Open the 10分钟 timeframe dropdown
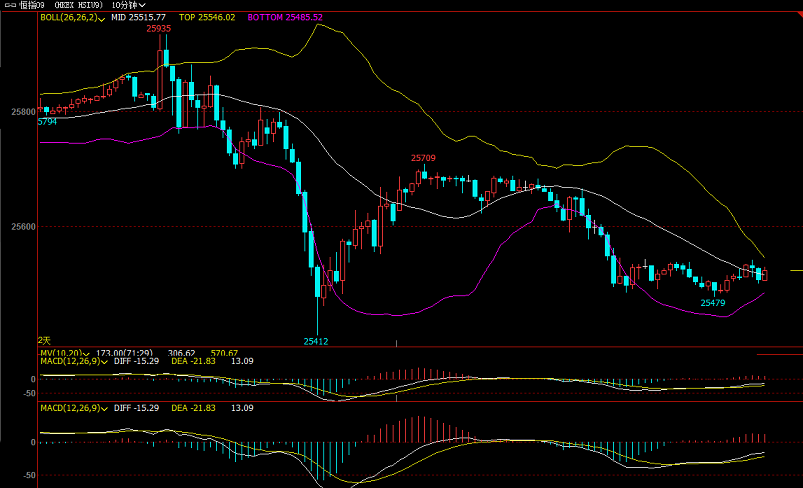The width and height of the screenshot is (803, 488). (129, 5)
